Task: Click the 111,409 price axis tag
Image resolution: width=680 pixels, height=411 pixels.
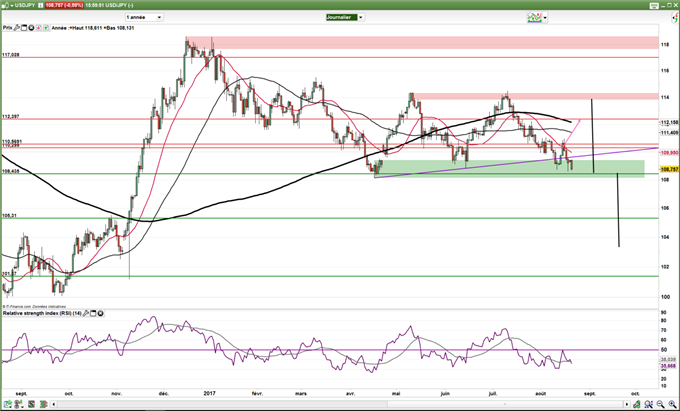Action: point(669,133)
